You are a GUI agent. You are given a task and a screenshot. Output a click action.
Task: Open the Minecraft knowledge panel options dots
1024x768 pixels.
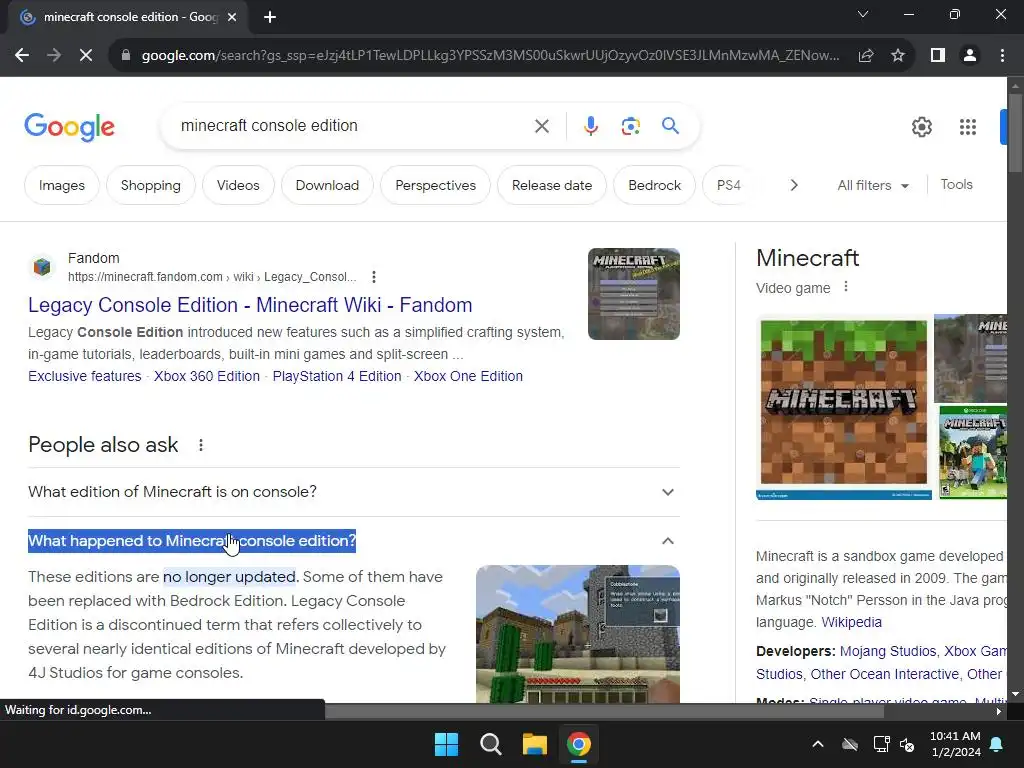click(846, 287)
